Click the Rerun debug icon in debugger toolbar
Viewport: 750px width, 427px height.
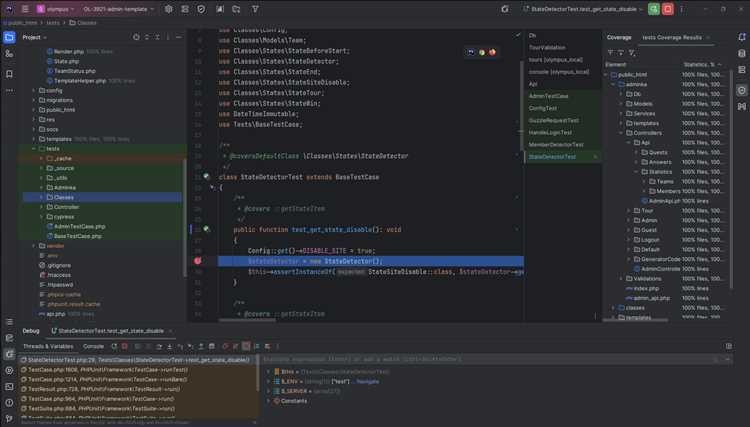point(114,346)
